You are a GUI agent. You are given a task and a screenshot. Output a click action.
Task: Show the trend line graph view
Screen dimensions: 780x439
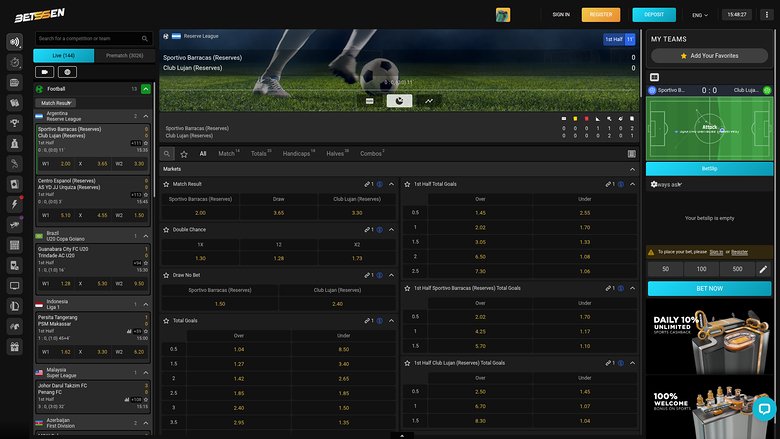coord(428,101)
